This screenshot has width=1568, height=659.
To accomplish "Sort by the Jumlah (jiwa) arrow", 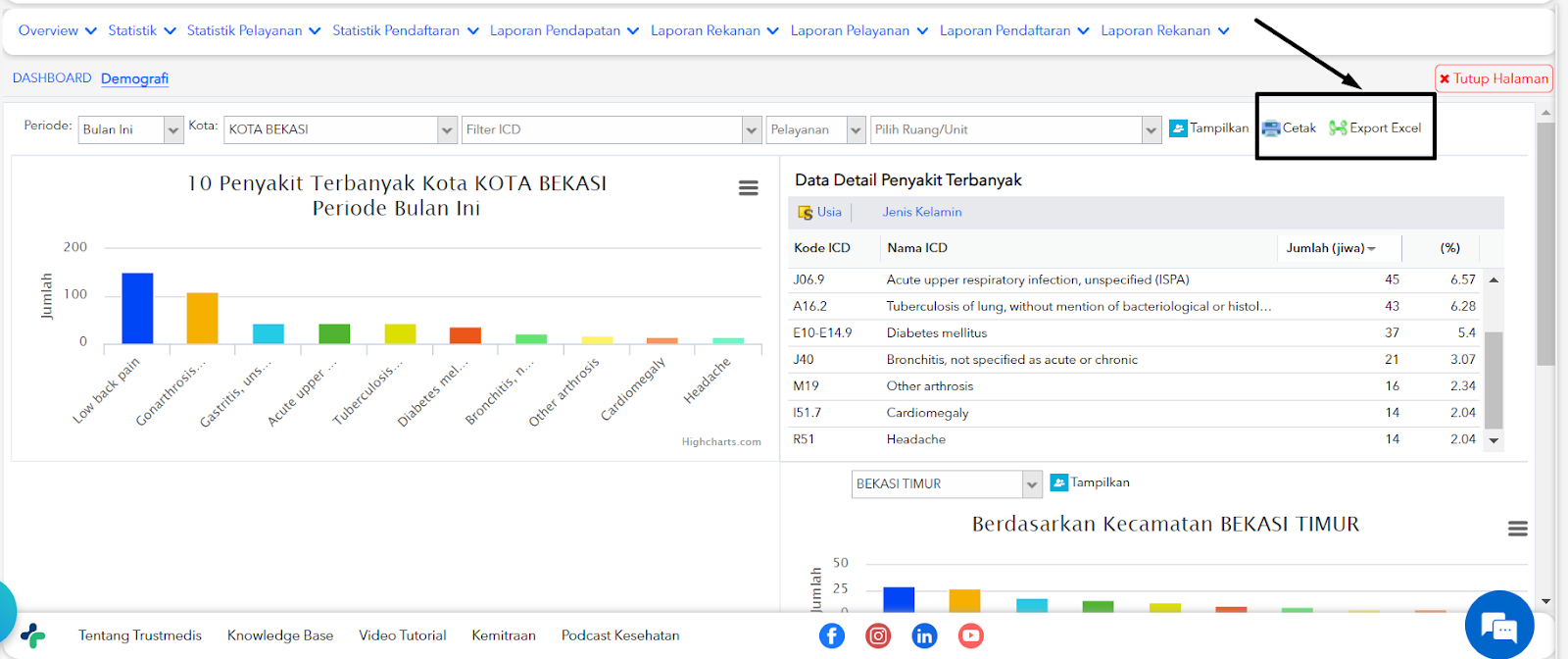I will pos(1371,249).
